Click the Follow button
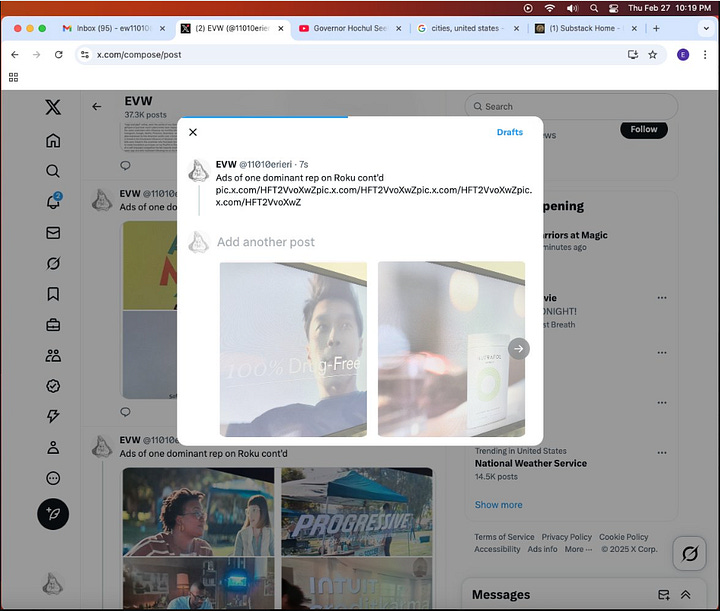The image size is (720, 611). point(644,129)
